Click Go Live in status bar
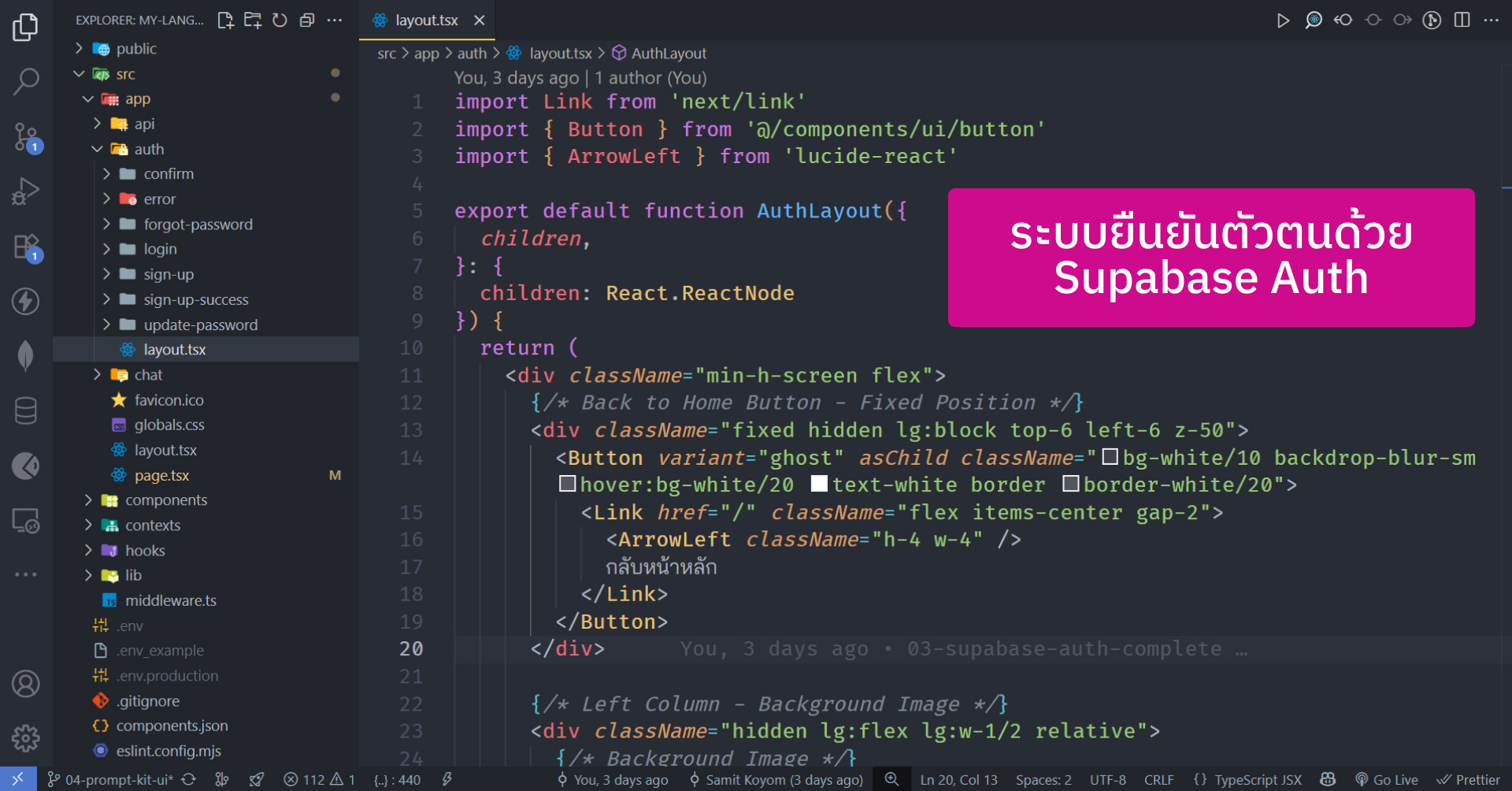Image resolution: width=1512 pixels, height=791 pixels. click(x=1387, y=779)
